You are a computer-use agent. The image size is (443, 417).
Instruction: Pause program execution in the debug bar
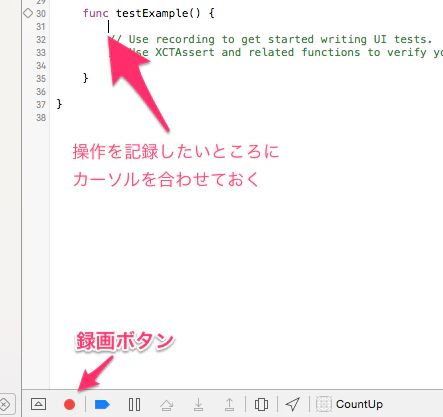(x=134, y=404)
